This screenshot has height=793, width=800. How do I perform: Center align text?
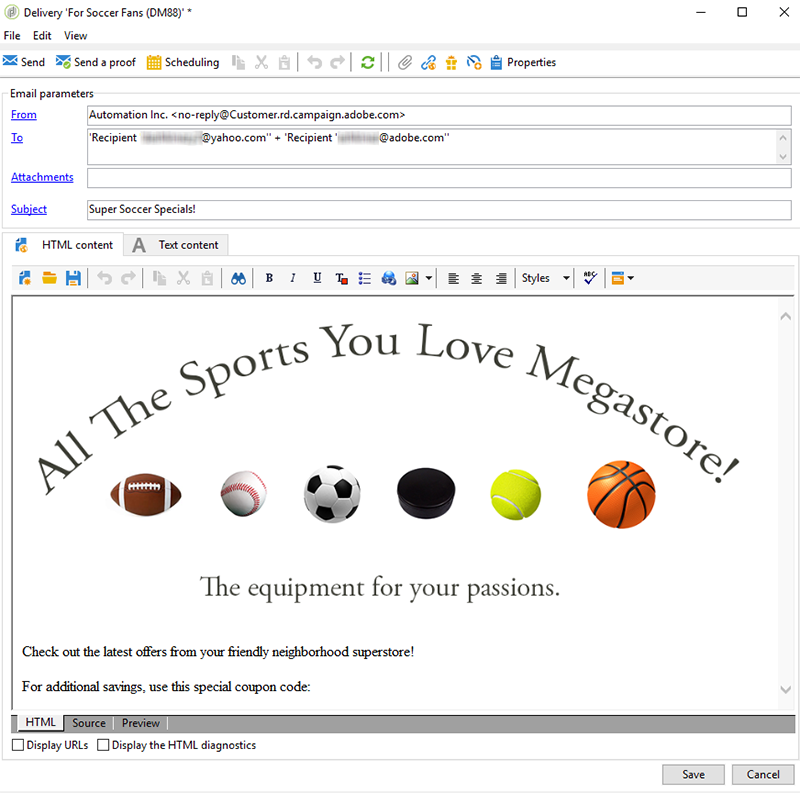[477, 278]
